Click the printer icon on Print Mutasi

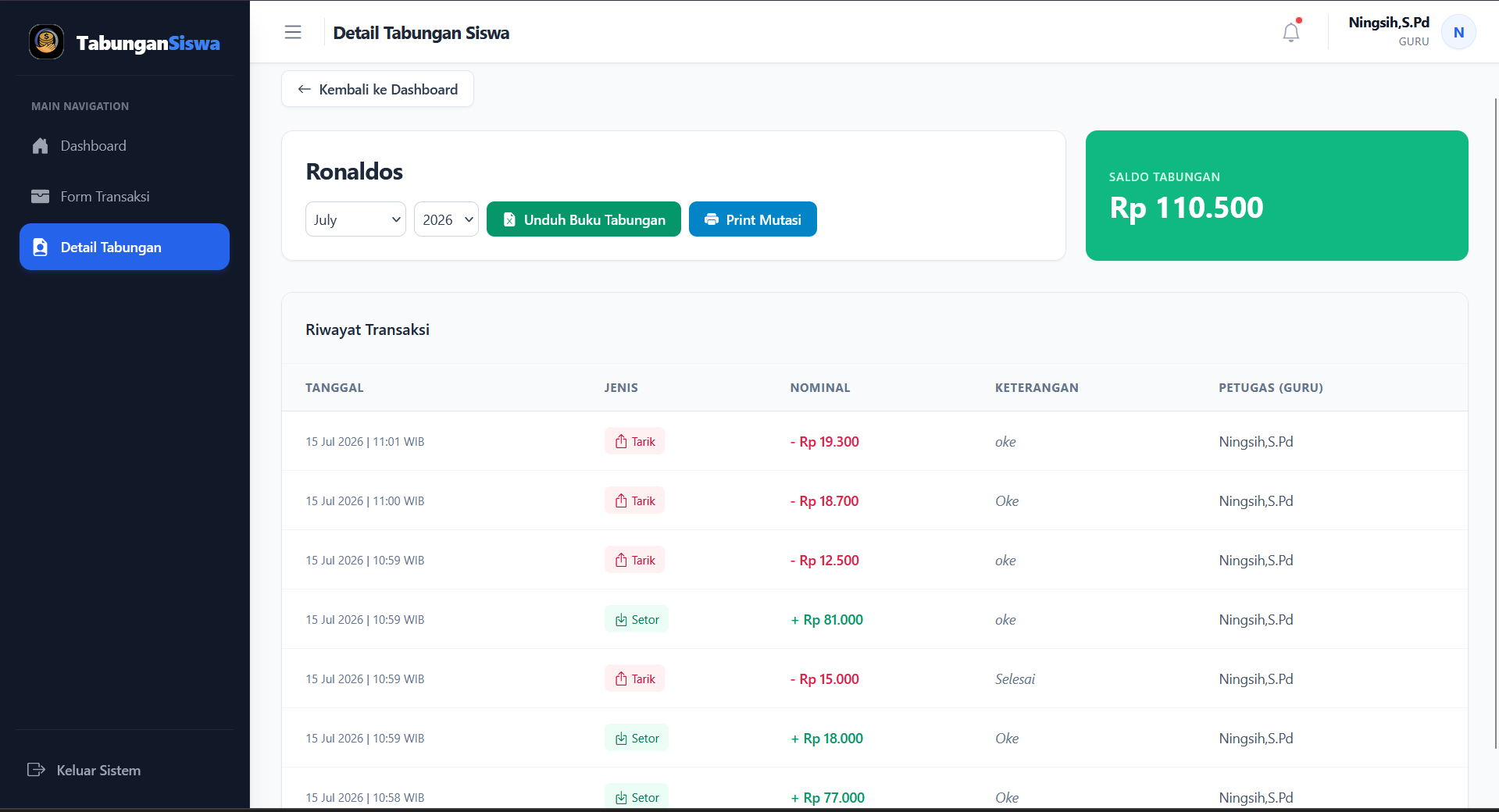(x=712, y=219)
